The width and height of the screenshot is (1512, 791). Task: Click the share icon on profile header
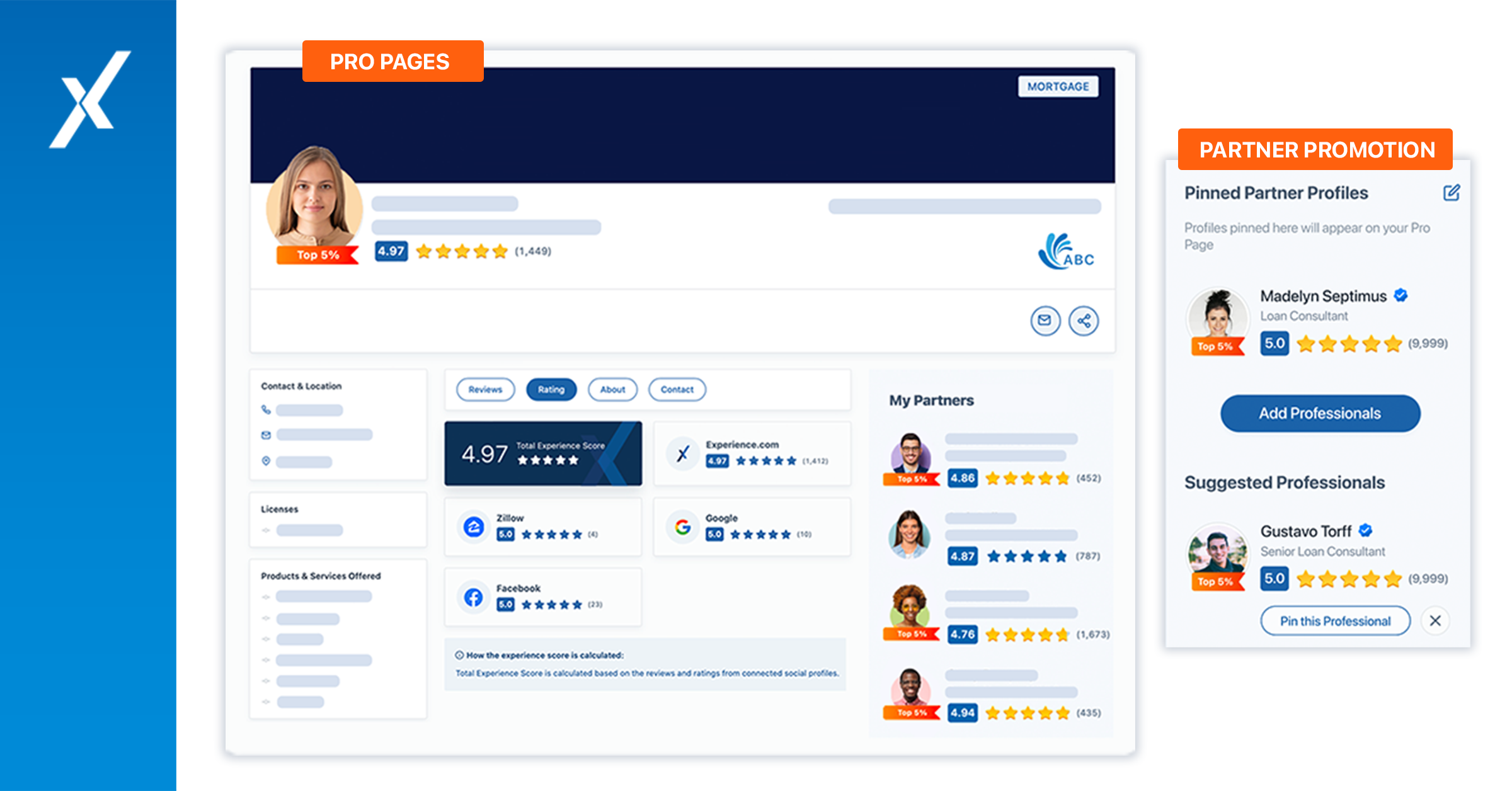coord(1084,321)
